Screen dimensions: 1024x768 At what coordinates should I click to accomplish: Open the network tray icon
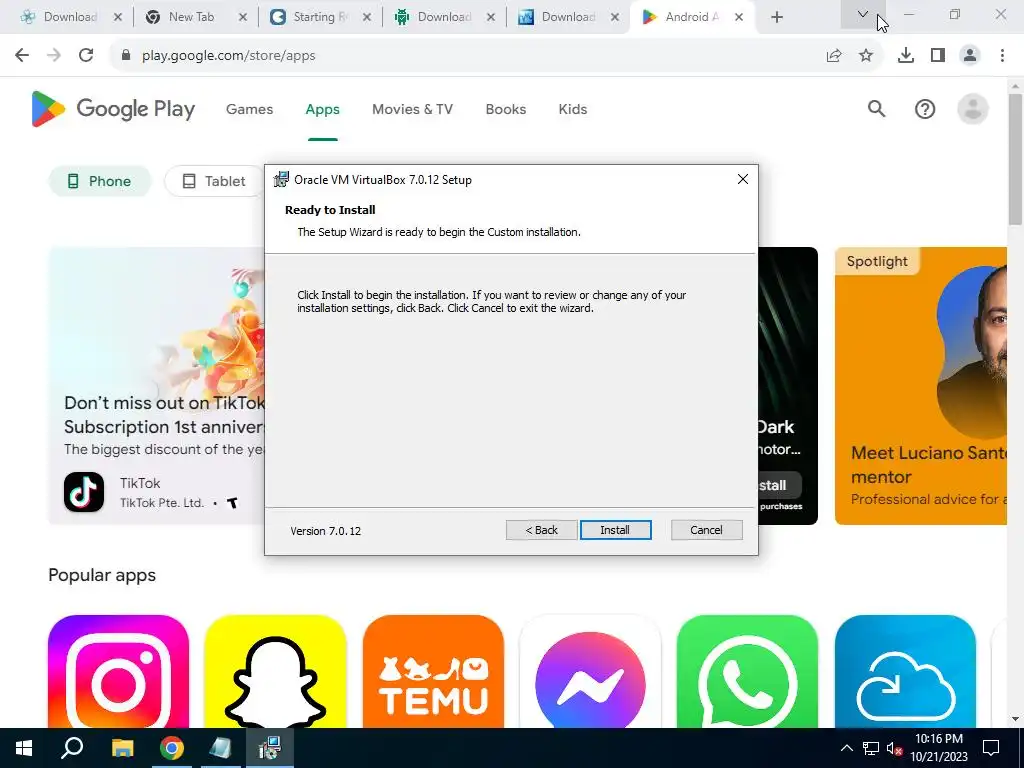tap(871, 748)
